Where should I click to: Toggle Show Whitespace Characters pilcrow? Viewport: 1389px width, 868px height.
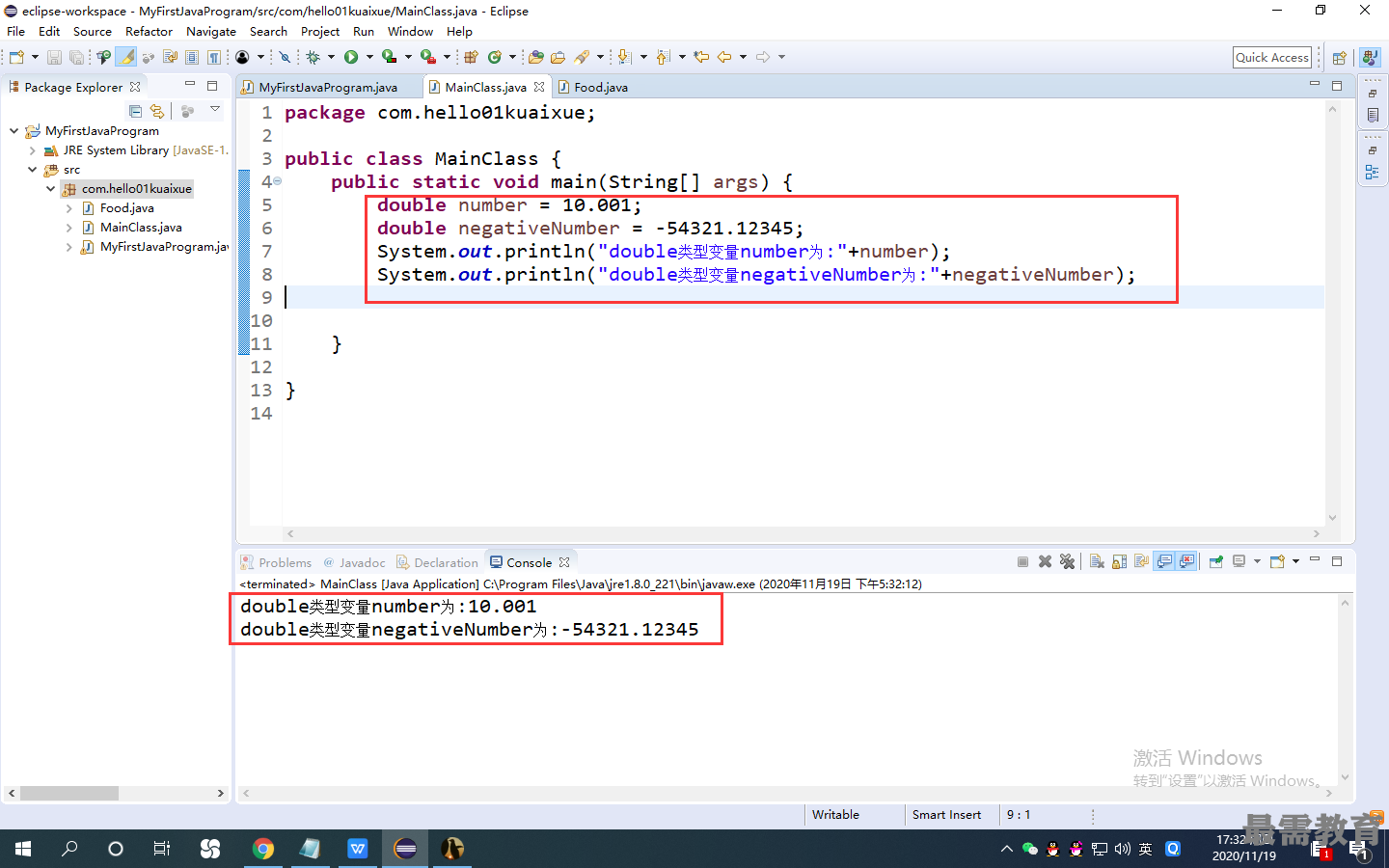(x=214, y=57)
